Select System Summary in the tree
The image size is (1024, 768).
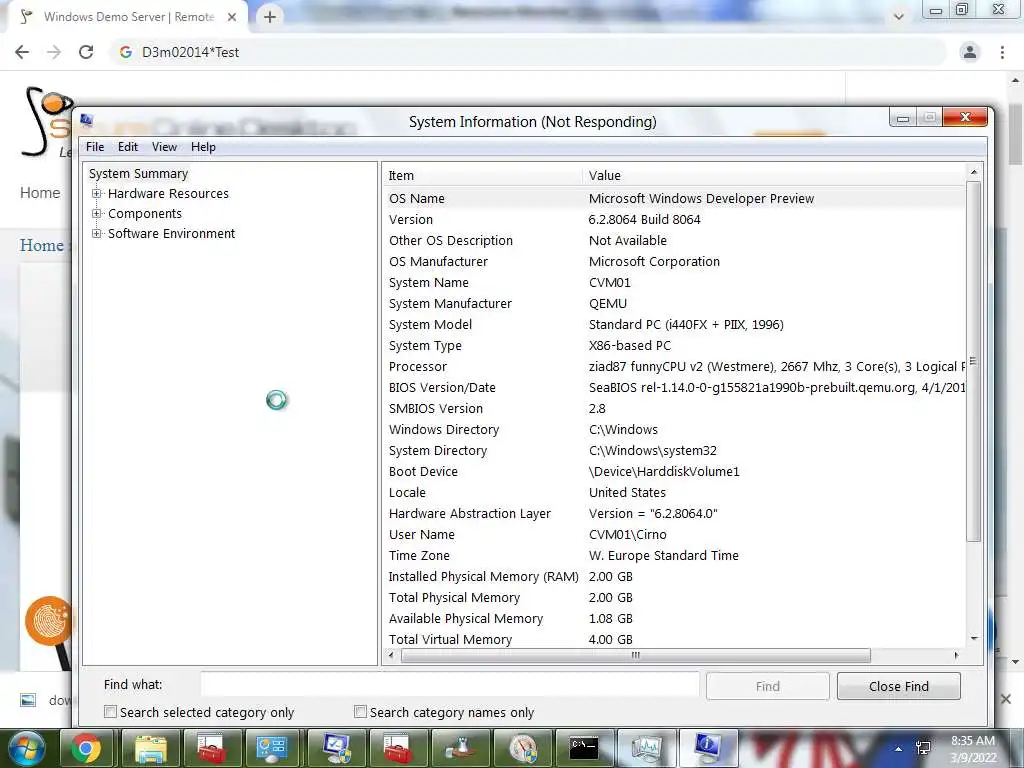click(138, 174)
